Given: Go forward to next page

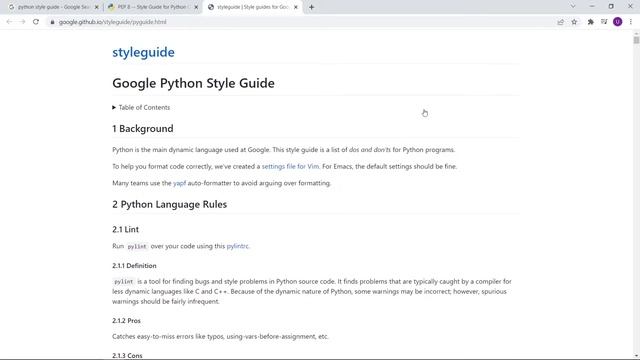Looking at the screenshot, I should (22, 22).
